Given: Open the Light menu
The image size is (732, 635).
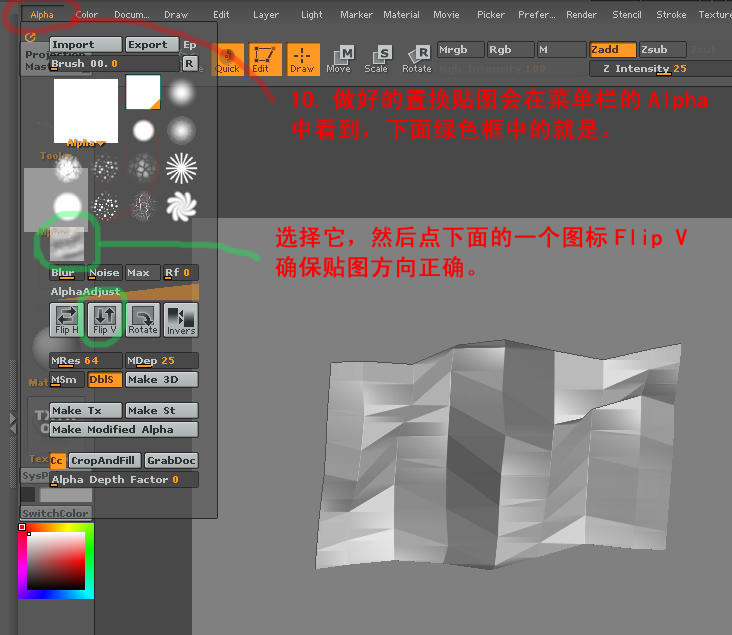Looking at the screenshot, I should (312, 15).
